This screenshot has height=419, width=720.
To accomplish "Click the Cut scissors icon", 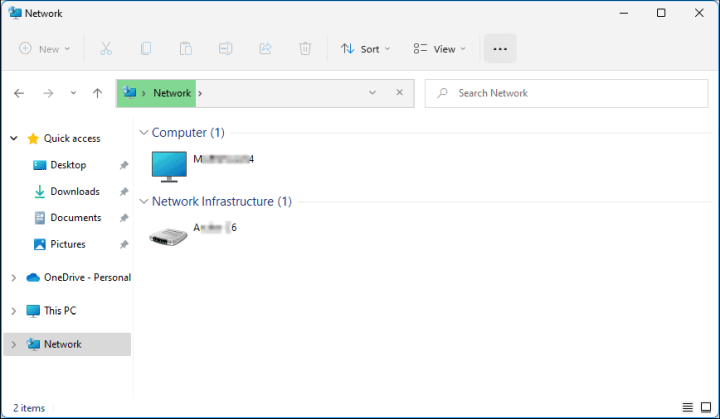I will click(106, 49).
